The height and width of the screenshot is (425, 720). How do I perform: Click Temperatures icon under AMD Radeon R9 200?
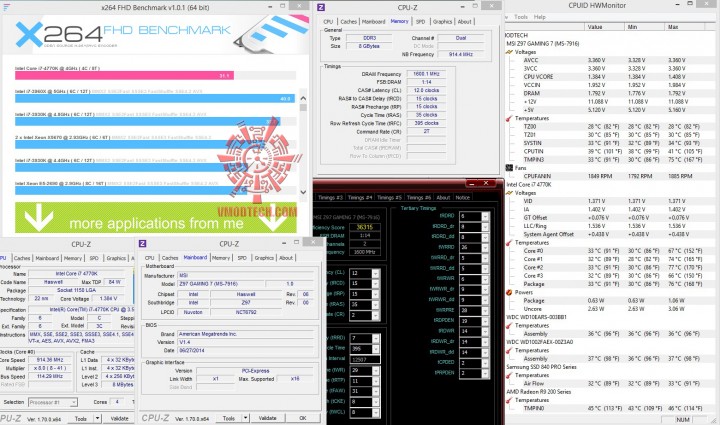pos(509,400)
